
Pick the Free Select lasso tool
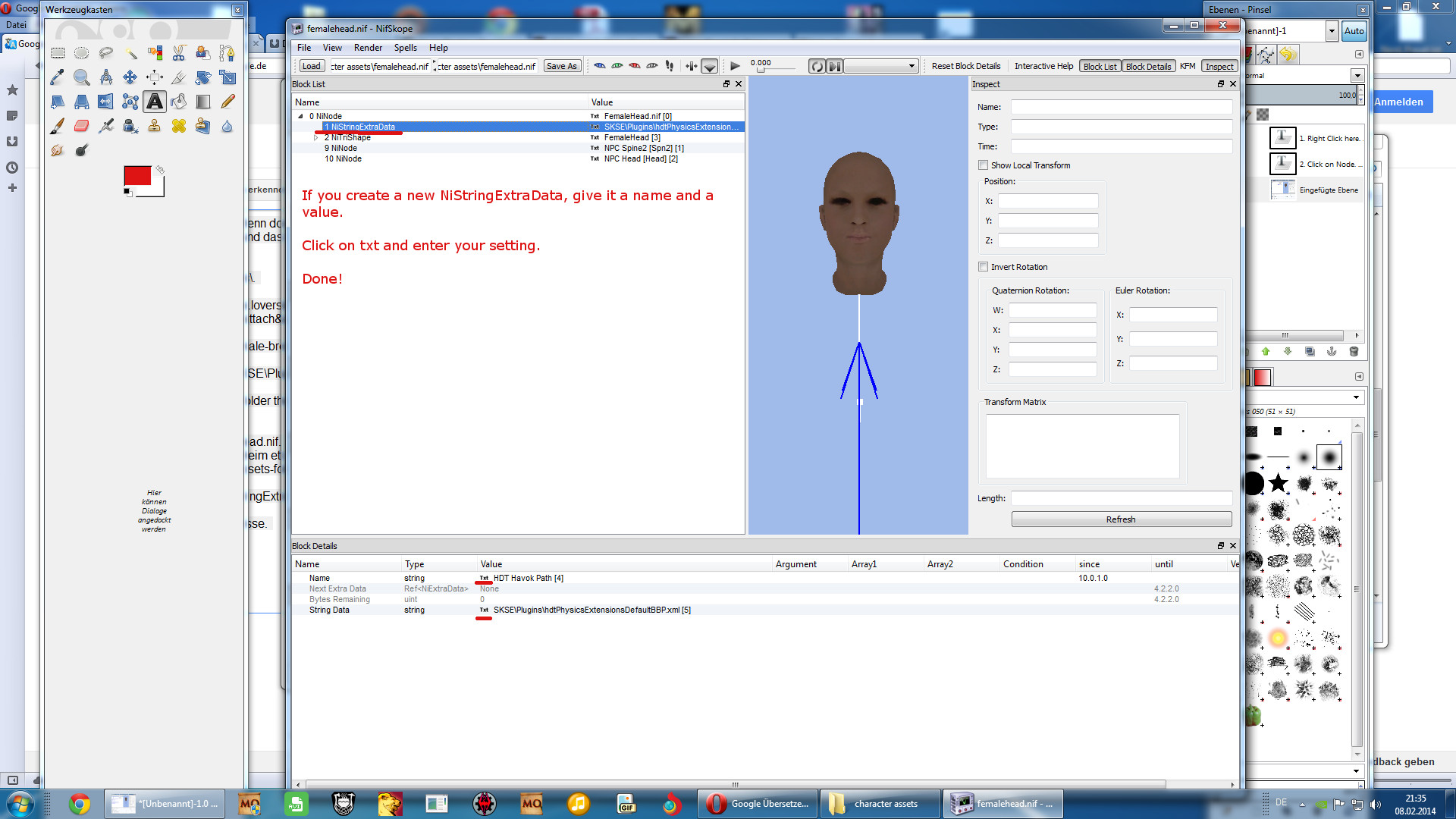[x=106, y=53]
